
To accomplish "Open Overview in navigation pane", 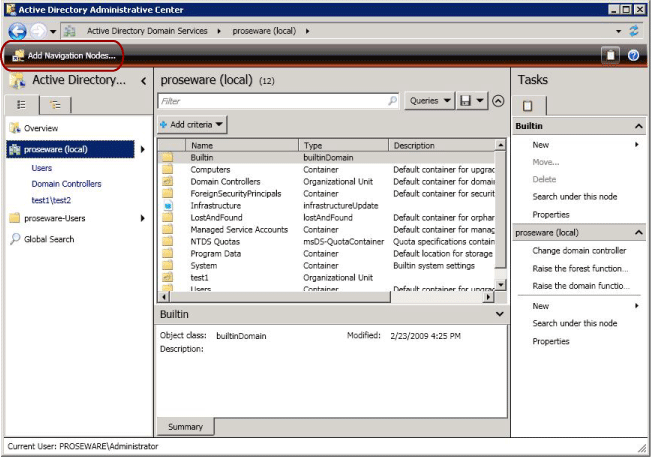I will pos(41,128).
